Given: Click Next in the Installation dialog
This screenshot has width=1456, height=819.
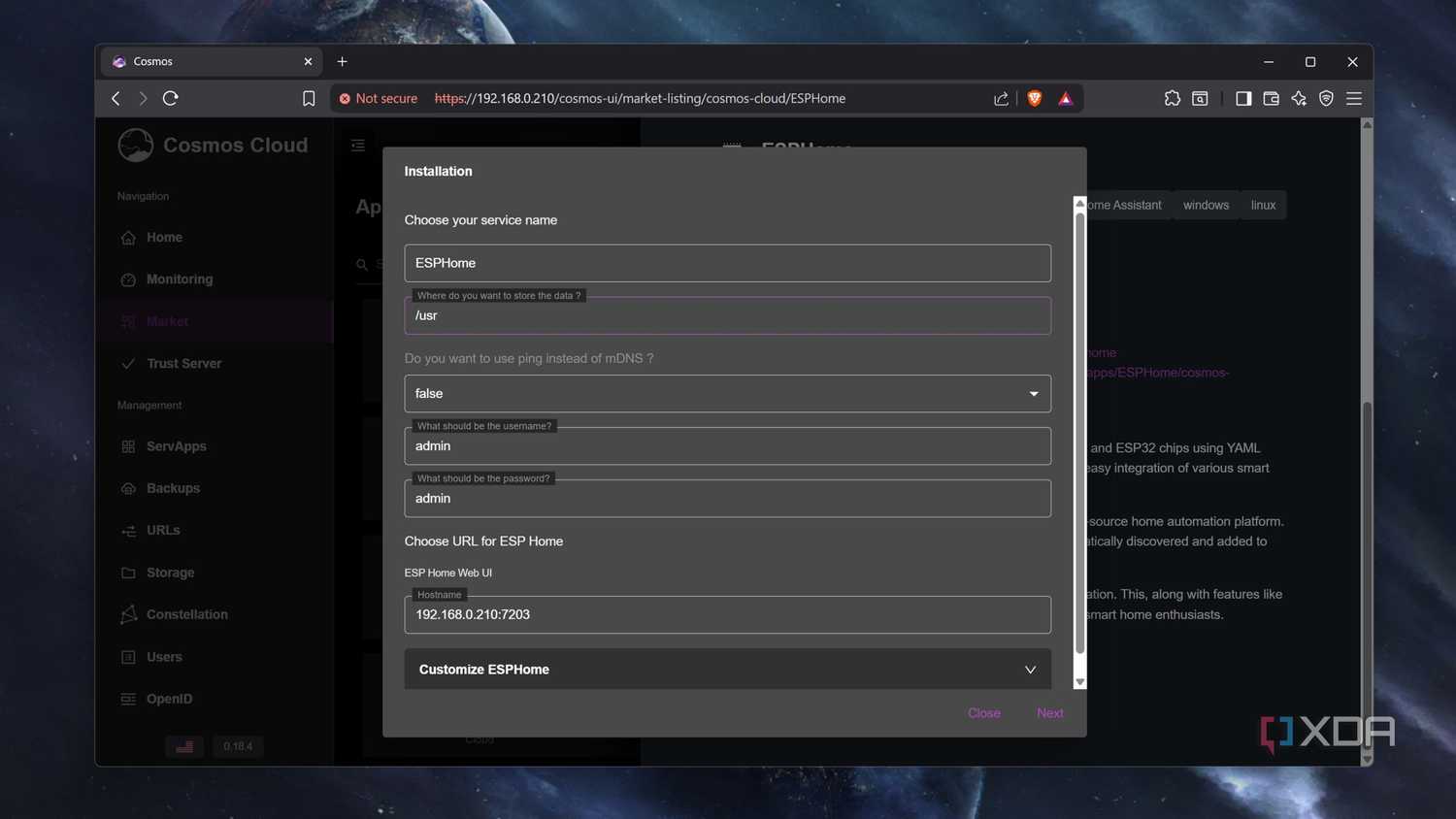Looking at the screenshot, I should [x=1049, y=713].
